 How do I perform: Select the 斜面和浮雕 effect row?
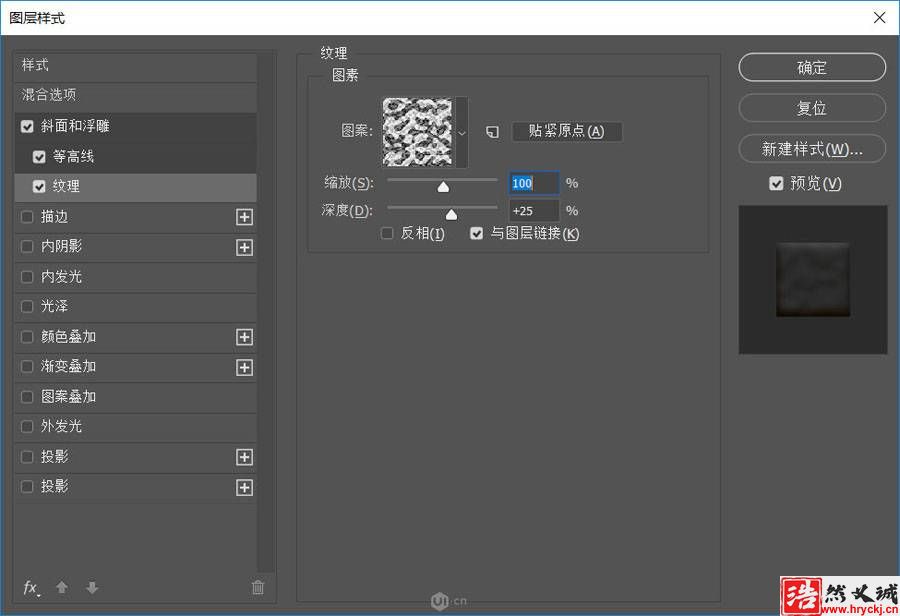point(135,126)
